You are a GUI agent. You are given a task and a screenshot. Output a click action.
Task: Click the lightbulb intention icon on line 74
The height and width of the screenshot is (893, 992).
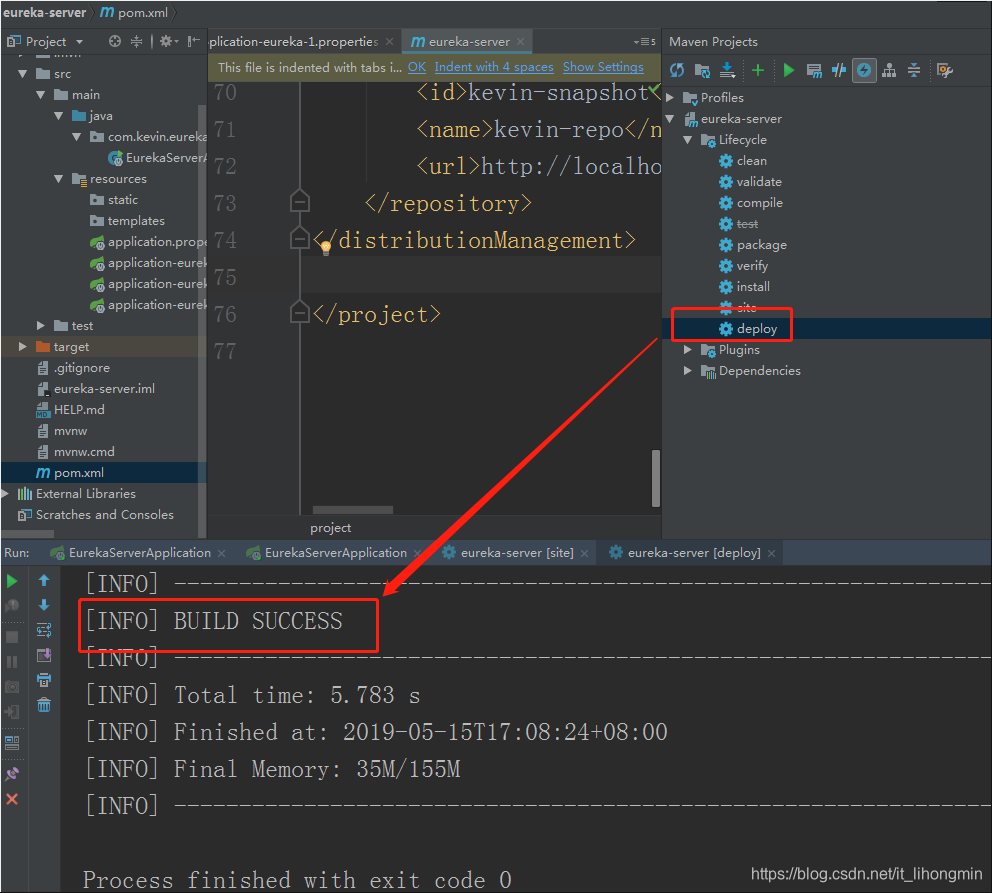click(x=325, y=248)
